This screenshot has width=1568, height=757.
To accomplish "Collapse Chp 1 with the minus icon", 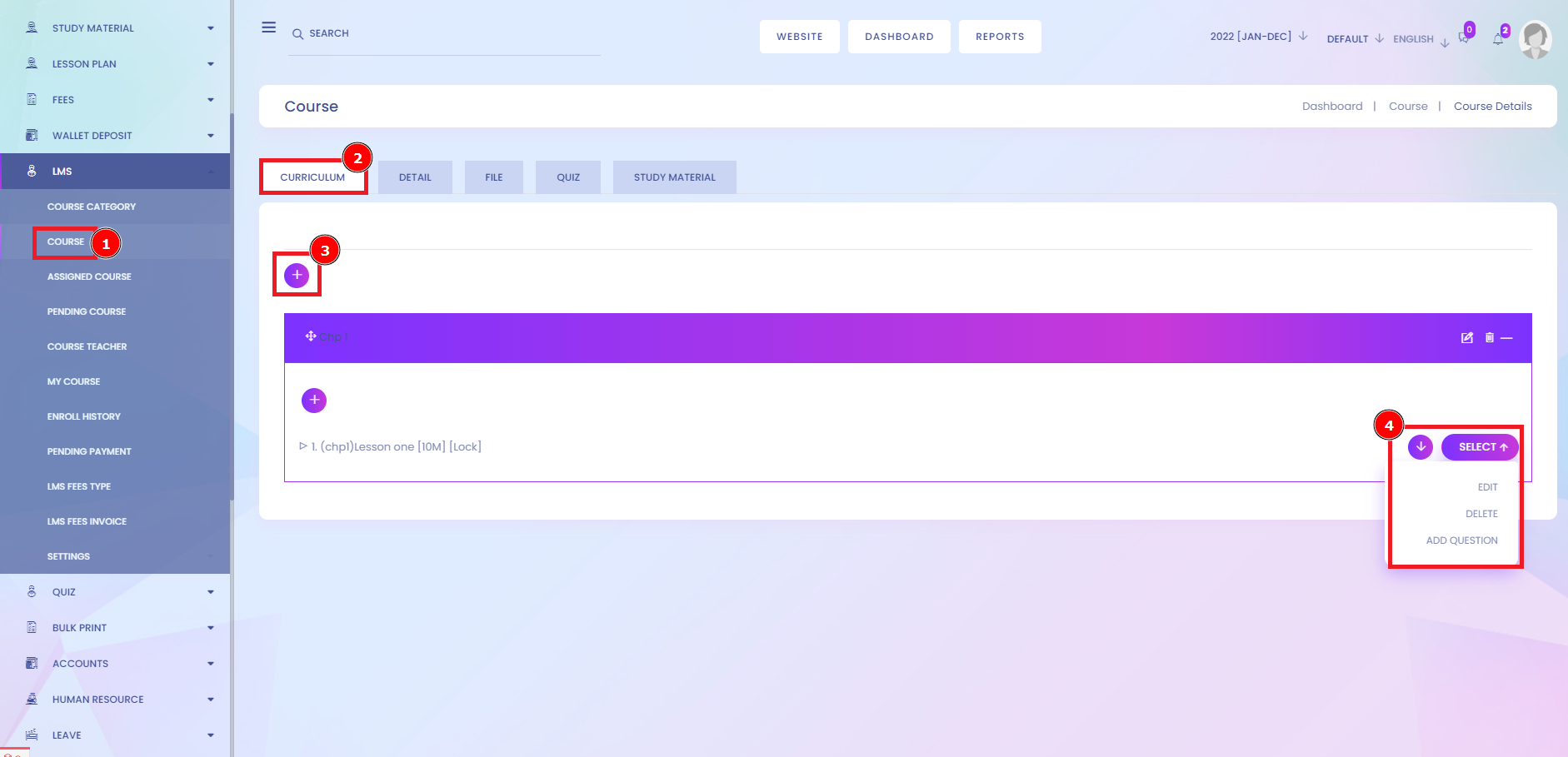I will pyautogui.click(x=1508, y=337).
